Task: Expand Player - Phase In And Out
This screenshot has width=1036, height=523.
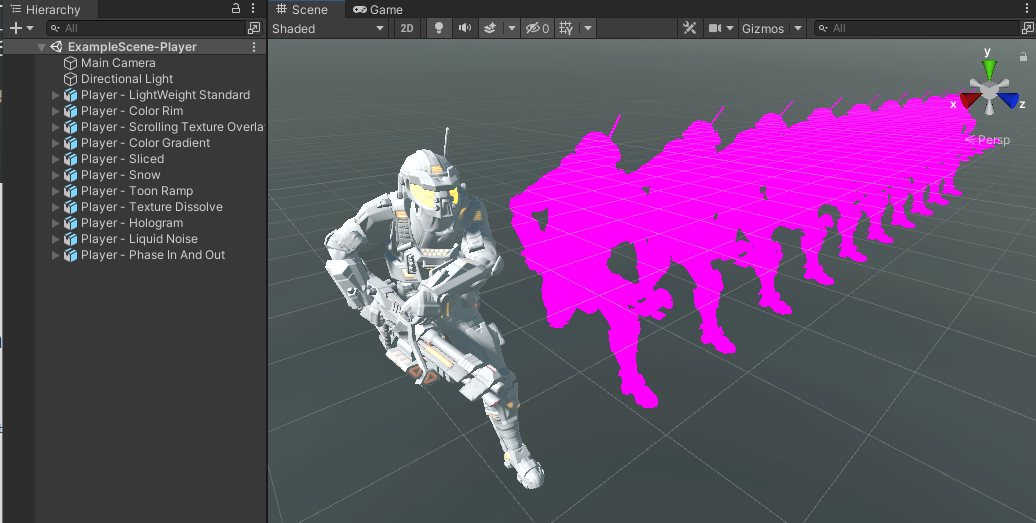Action: click(x=56, y=255)
